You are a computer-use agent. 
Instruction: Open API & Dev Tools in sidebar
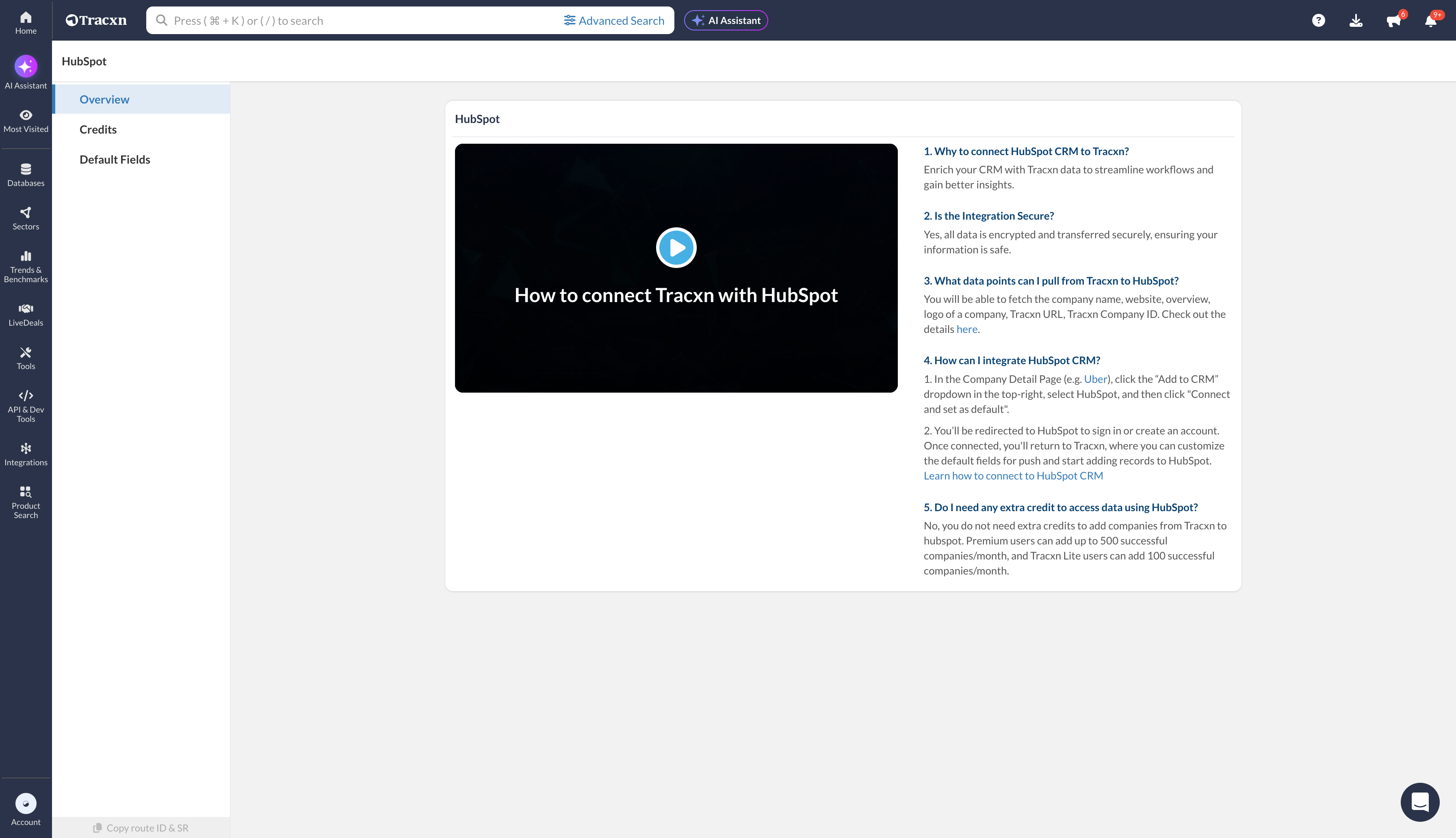(x=26, y=406)
